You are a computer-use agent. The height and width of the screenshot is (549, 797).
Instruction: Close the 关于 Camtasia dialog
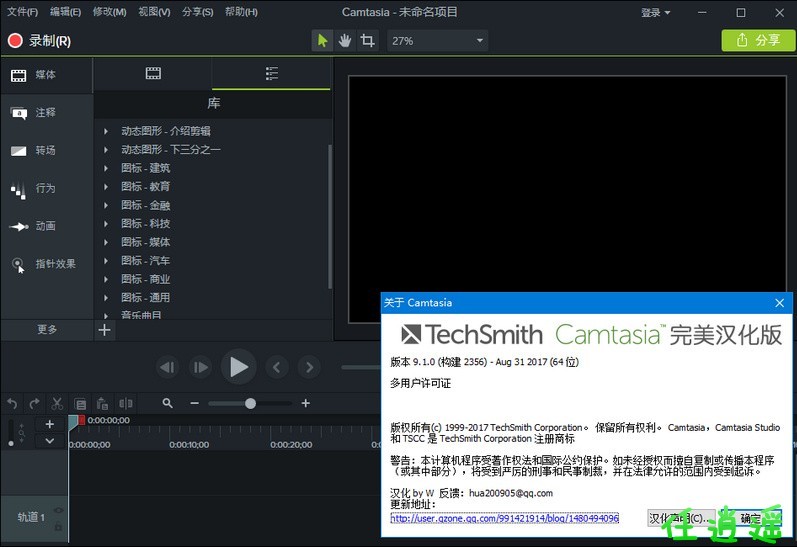780,303
